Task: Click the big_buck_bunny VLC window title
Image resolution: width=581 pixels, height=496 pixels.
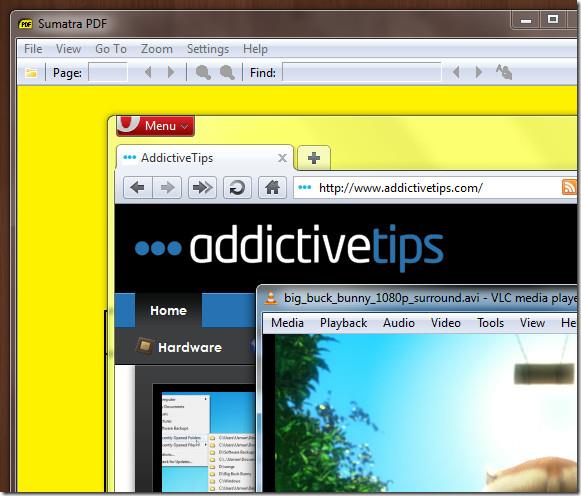Action: (x=430, y=298)
